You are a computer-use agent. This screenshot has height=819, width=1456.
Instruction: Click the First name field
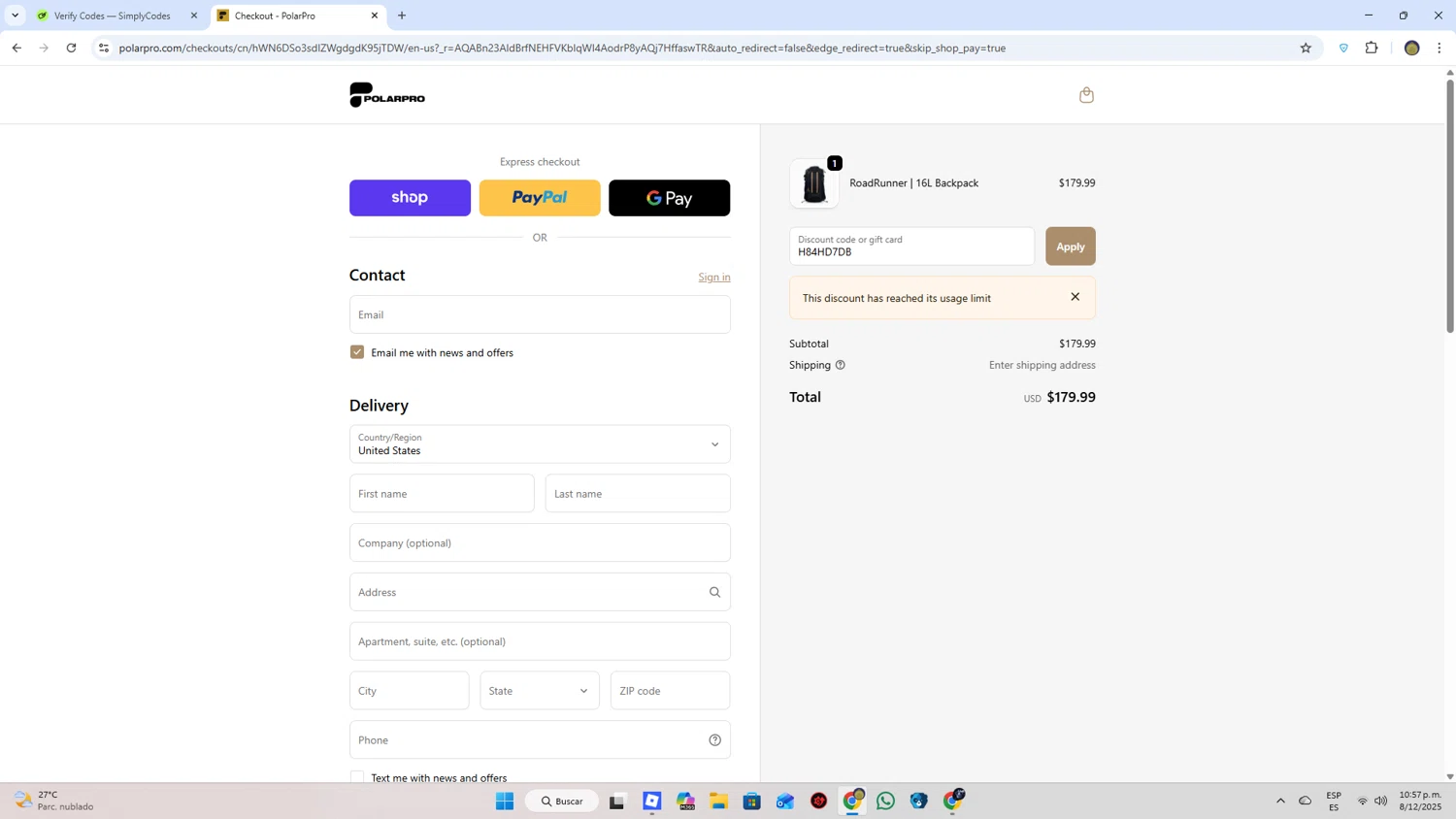[x=442, y=494]
